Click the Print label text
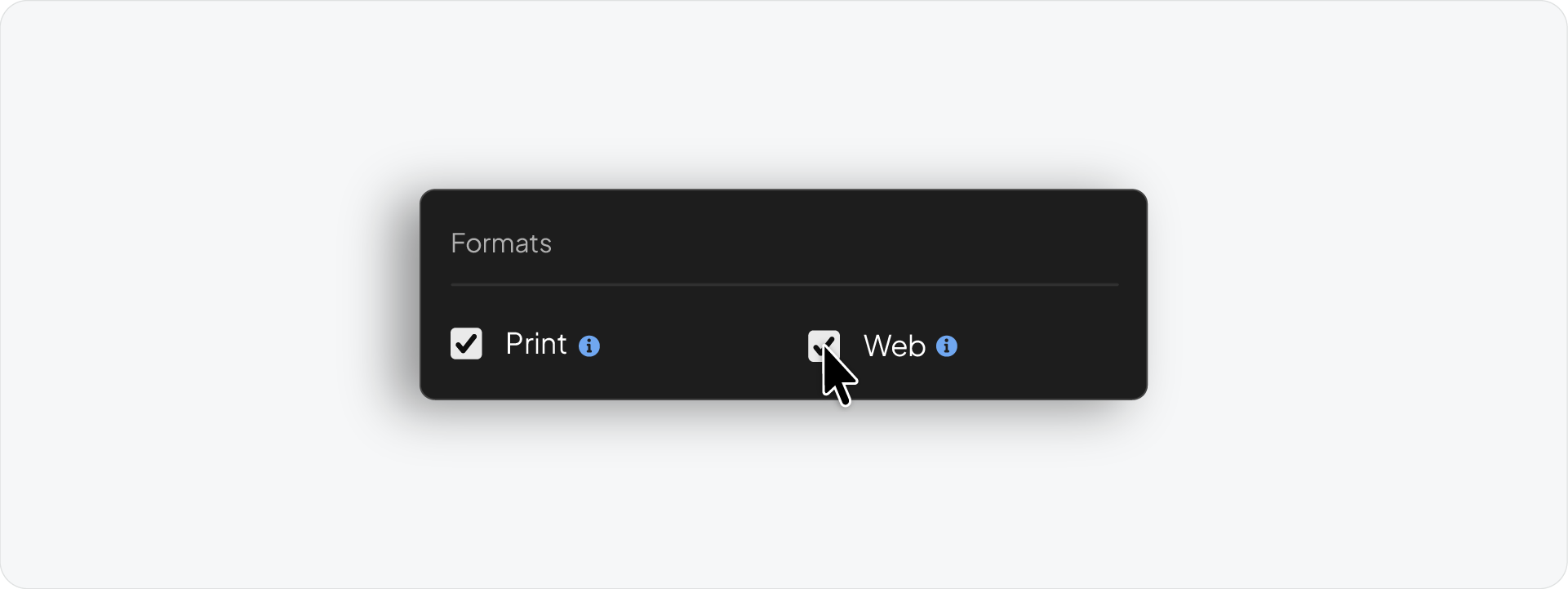 (x=536, y=344)
